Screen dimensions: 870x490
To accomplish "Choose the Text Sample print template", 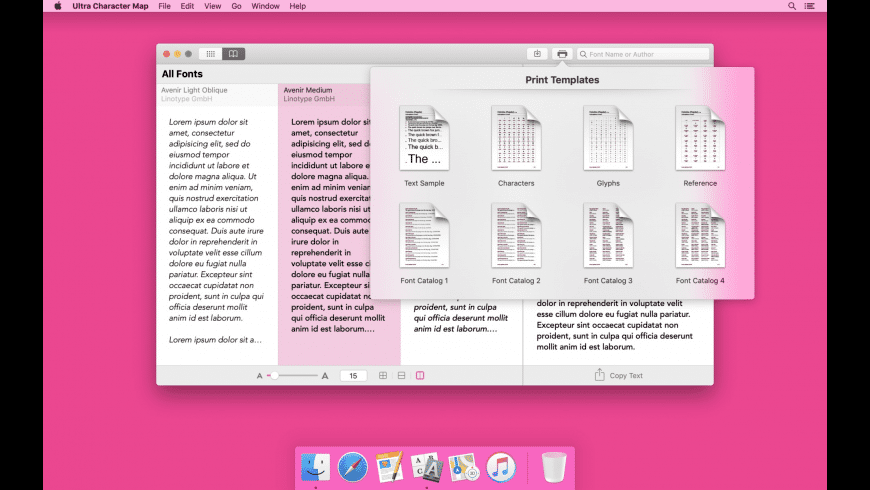I will point(424,146).
